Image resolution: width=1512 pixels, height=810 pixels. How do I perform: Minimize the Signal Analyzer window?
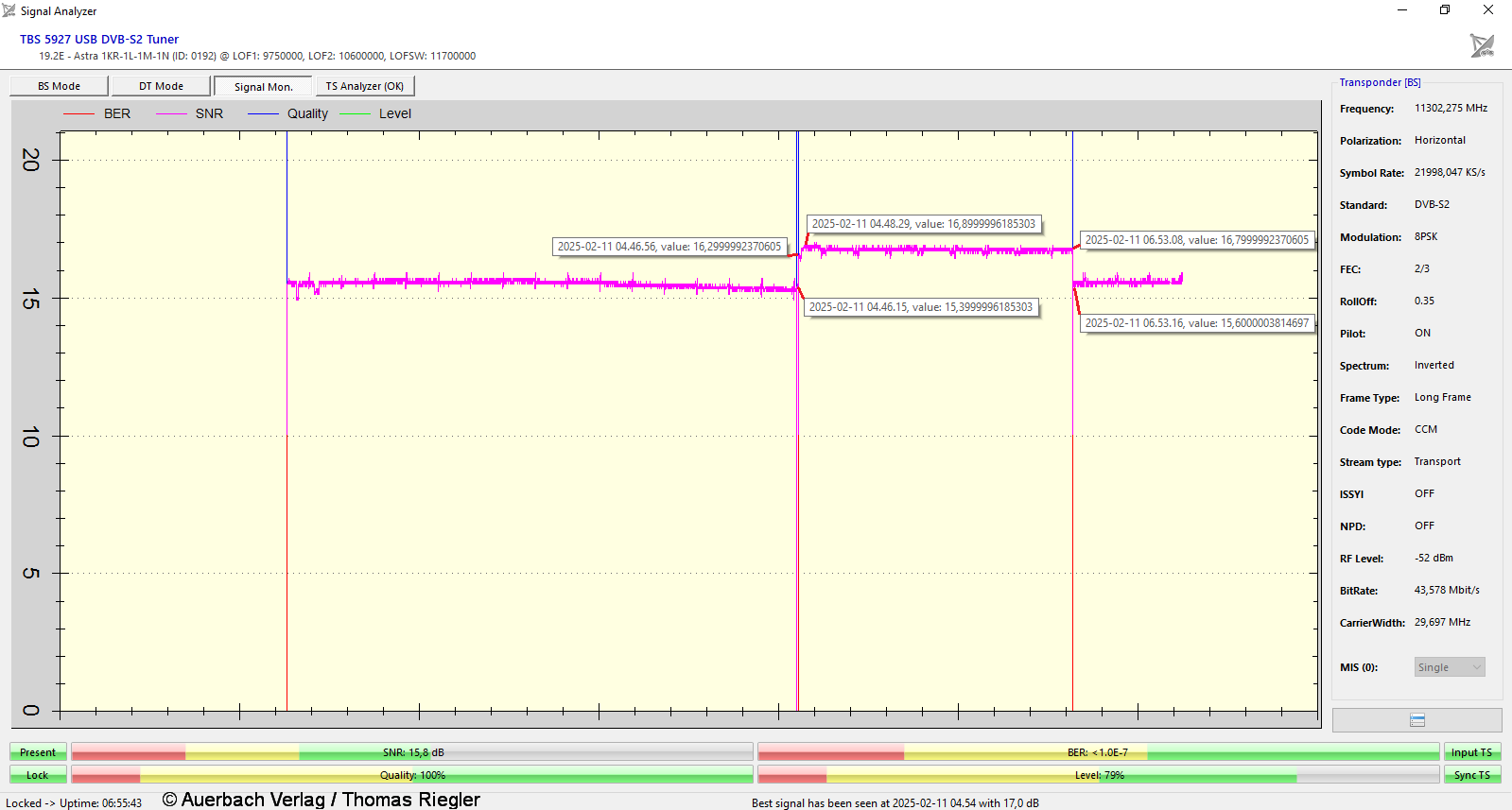point(1402,10)
